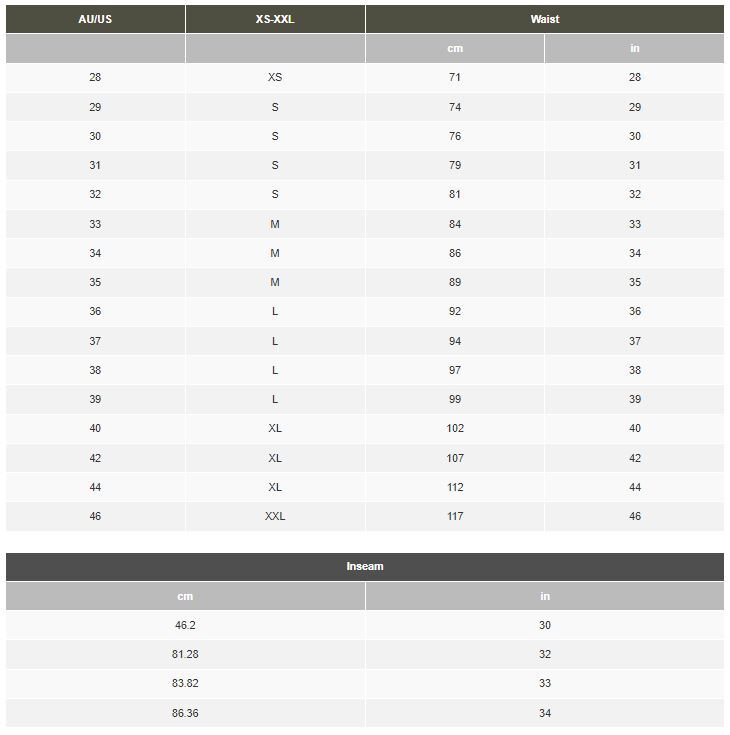
Task: Click inseam value 86.36 cm
Action: click(x=185, y=713)
